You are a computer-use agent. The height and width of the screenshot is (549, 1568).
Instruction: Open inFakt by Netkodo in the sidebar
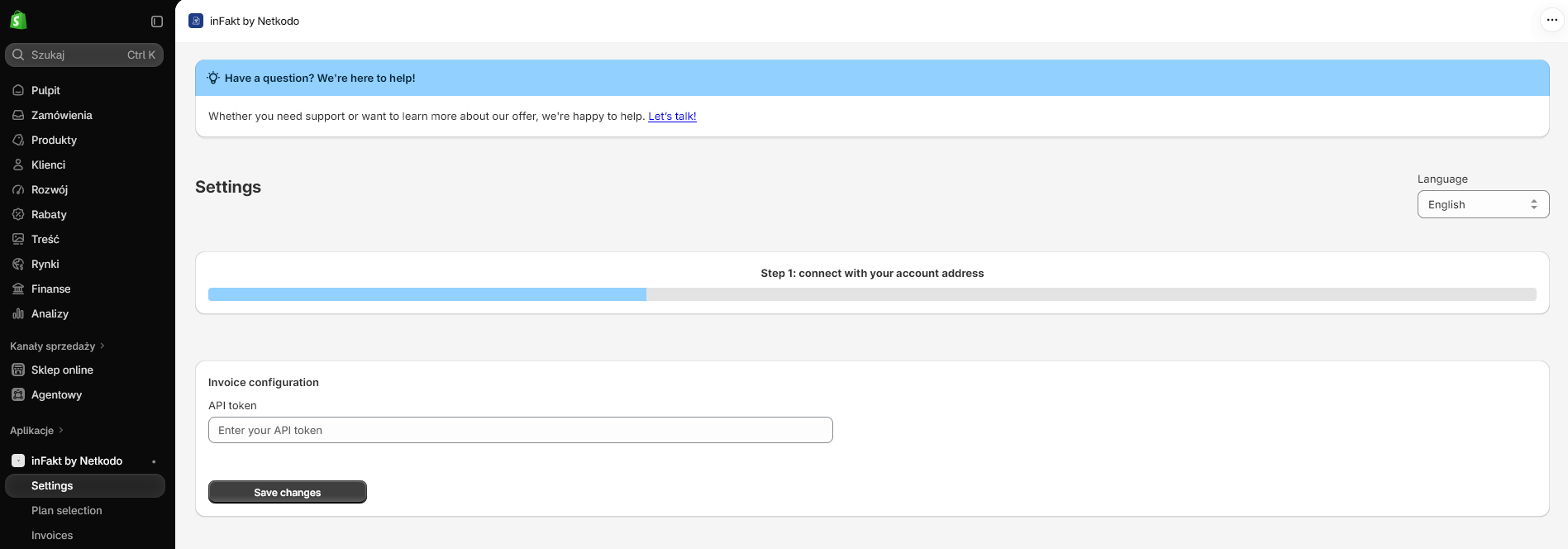point(77,461)
